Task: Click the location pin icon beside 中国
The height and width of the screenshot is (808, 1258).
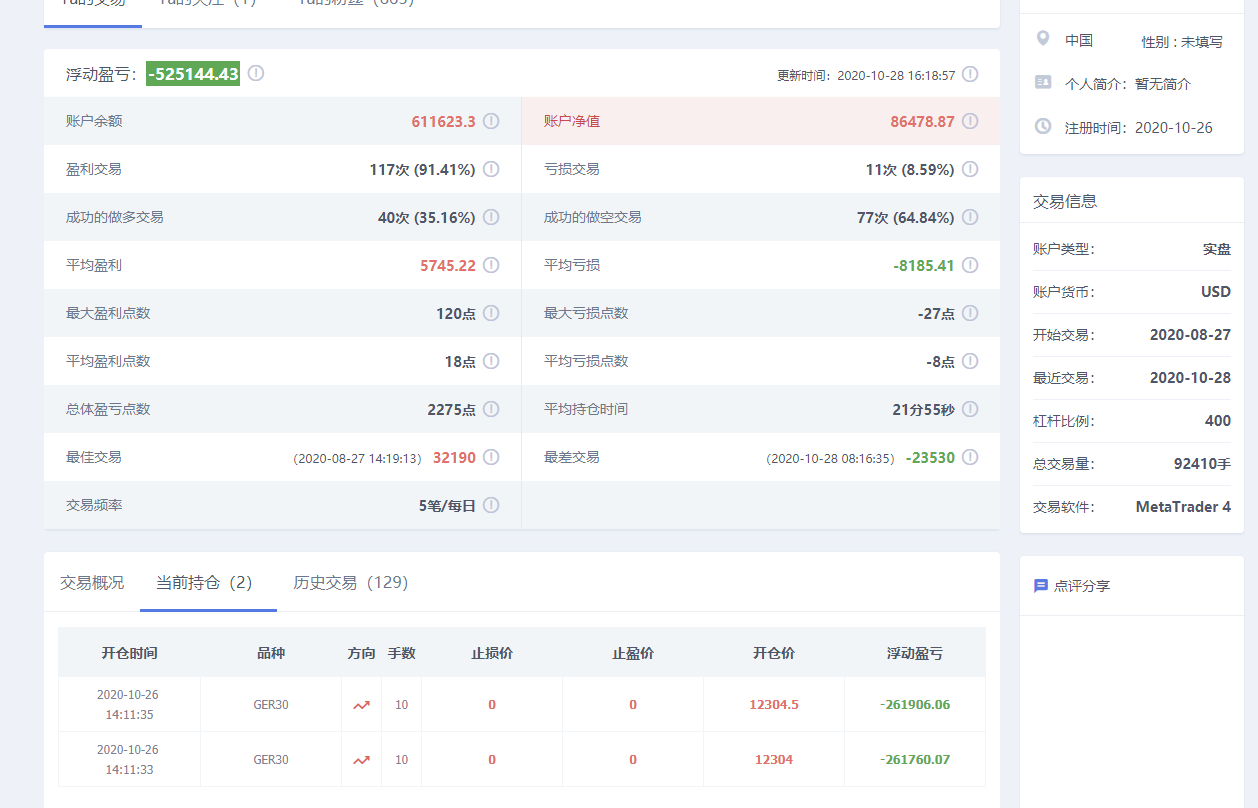Action: (1043, 39)
